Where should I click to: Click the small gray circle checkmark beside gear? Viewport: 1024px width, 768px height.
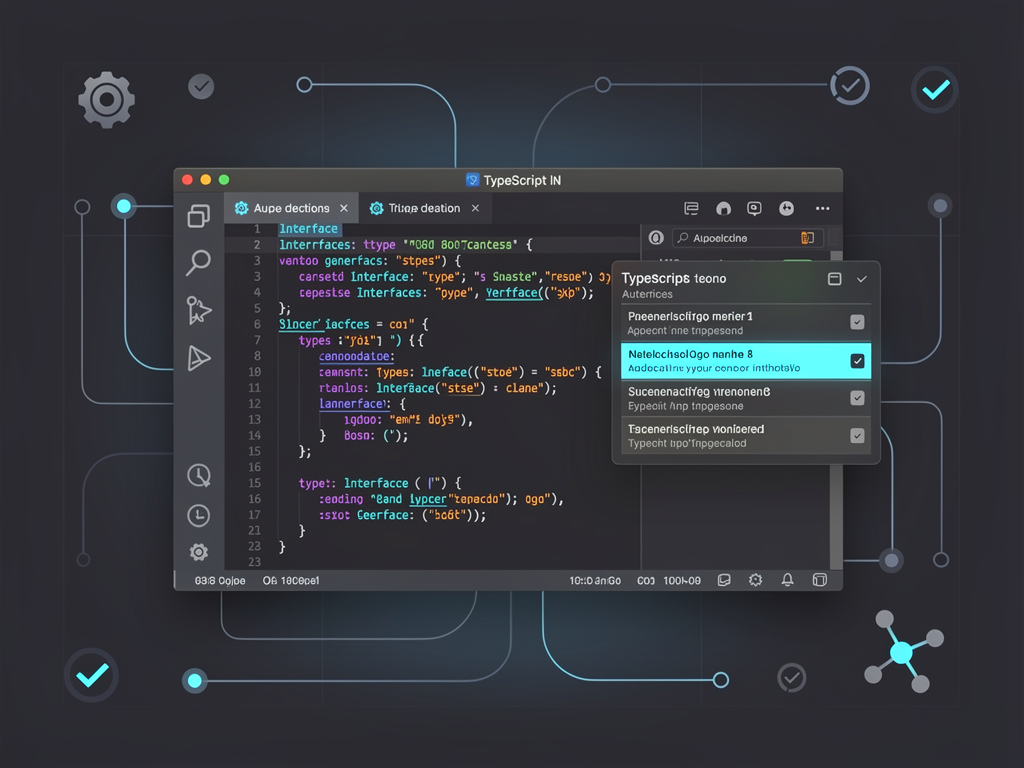(x=201, y=86)
